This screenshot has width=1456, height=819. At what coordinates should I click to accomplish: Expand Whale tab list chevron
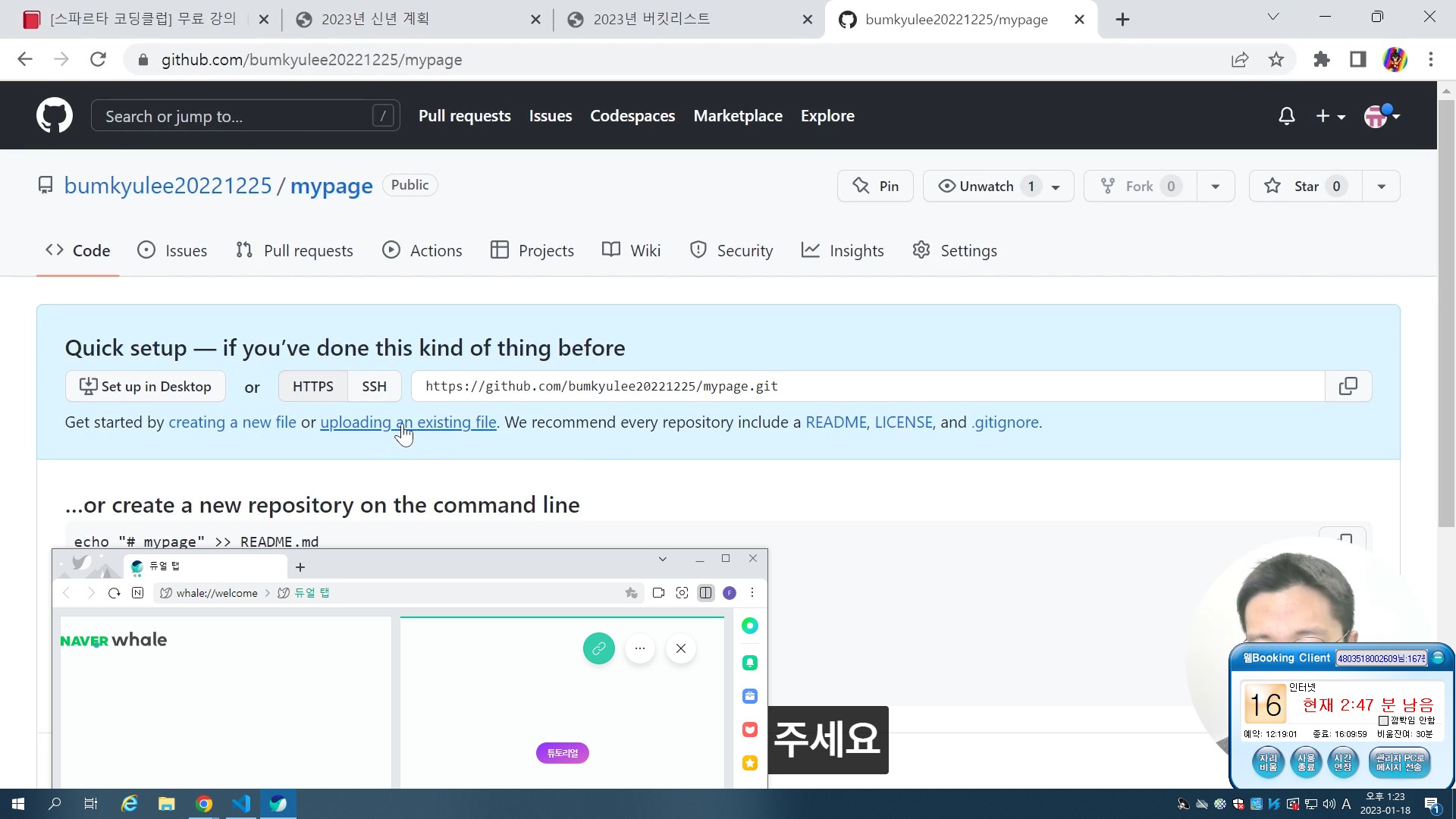coord(663,559)
